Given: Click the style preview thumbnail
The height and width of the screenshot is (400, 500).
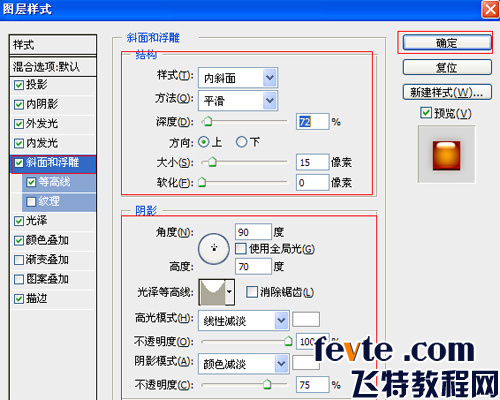Looking at the screenshot, I should pyautogui.click(x=447, y=155).
